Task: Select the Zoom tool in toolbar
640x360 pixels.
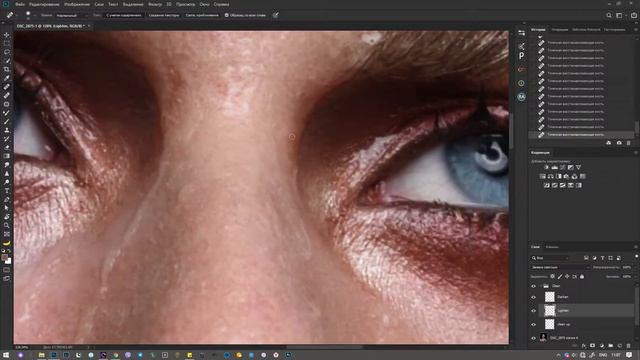Action: [7, 225]
